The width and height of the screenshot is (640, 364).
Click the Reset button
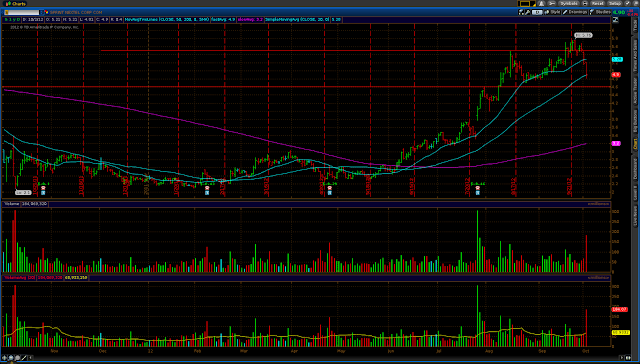[598, 3]
